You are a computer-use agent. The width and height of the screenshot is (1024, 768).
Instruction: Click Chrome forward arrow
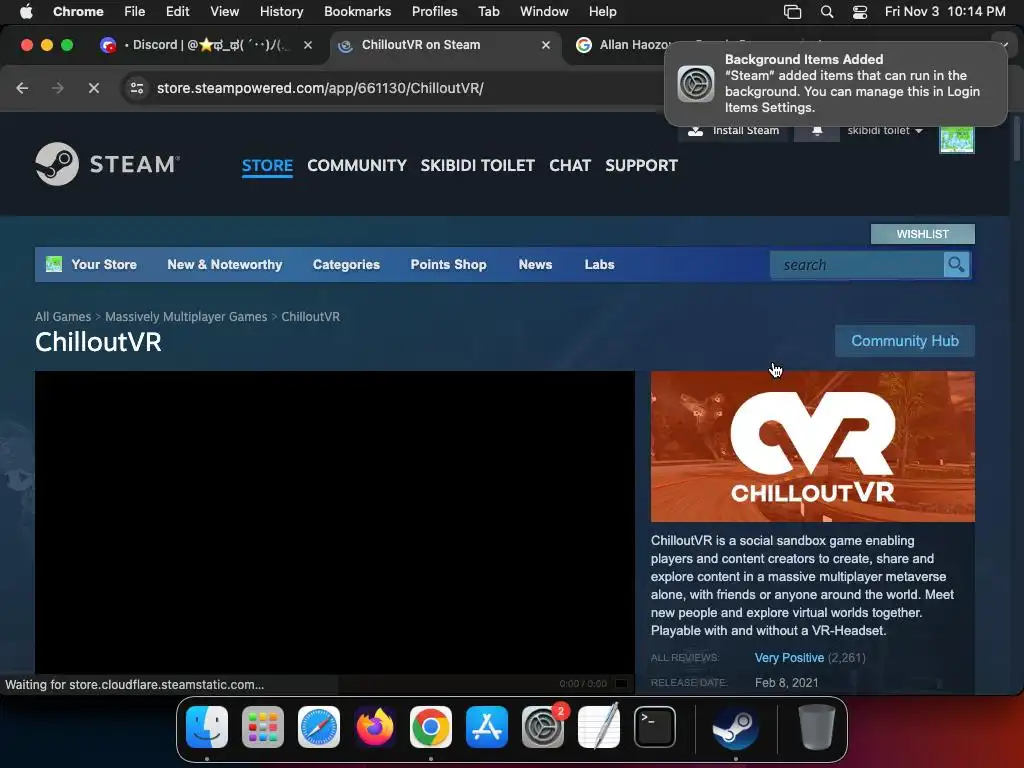58,88
